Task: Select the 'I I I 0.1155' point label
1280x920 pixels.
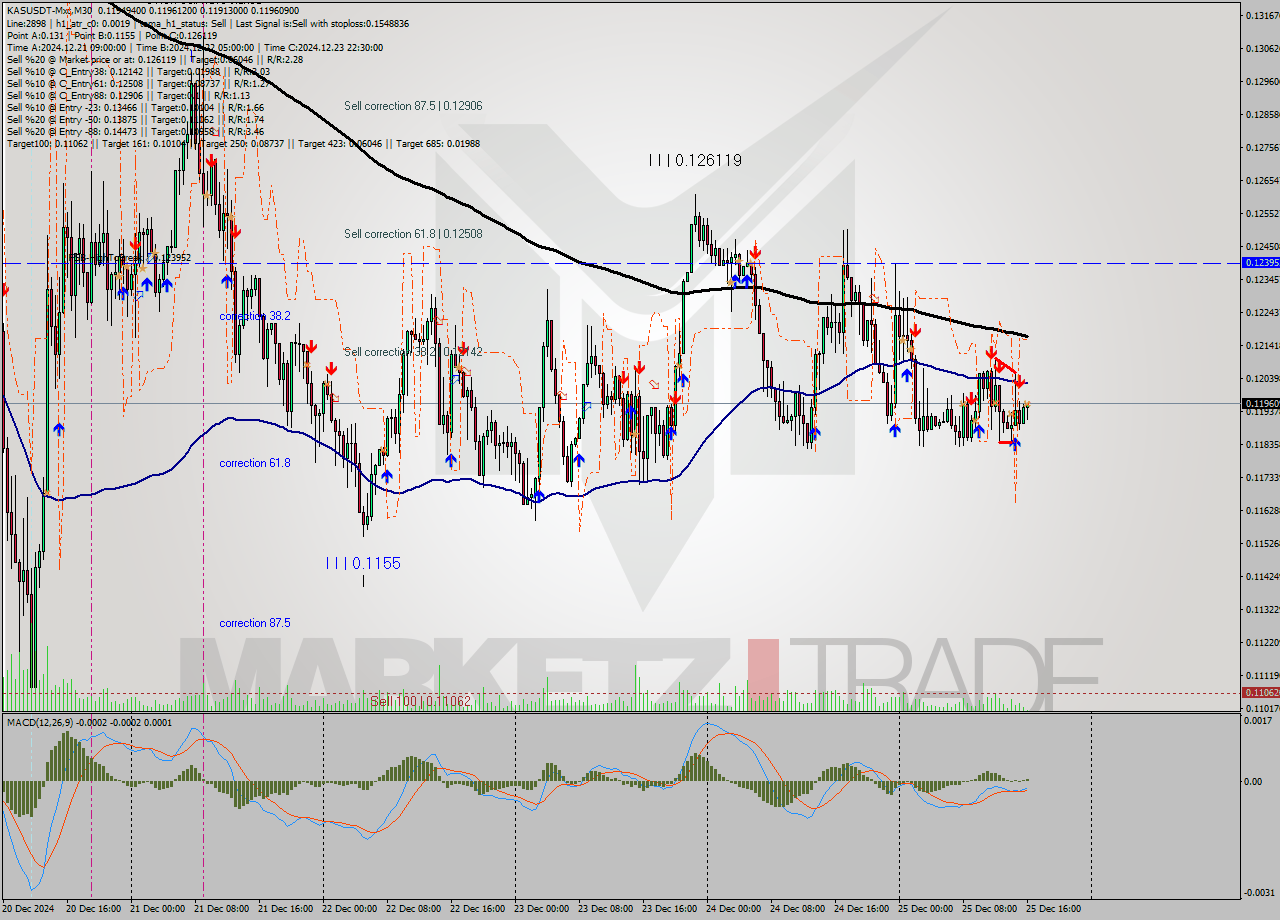Action: point(363,563)
